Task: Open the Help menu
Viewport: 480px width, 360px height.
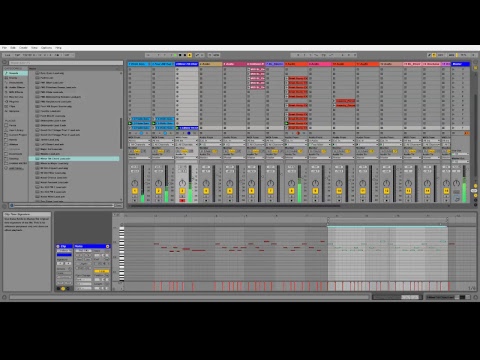Action: pyautogui.click(x=58, y=48)
